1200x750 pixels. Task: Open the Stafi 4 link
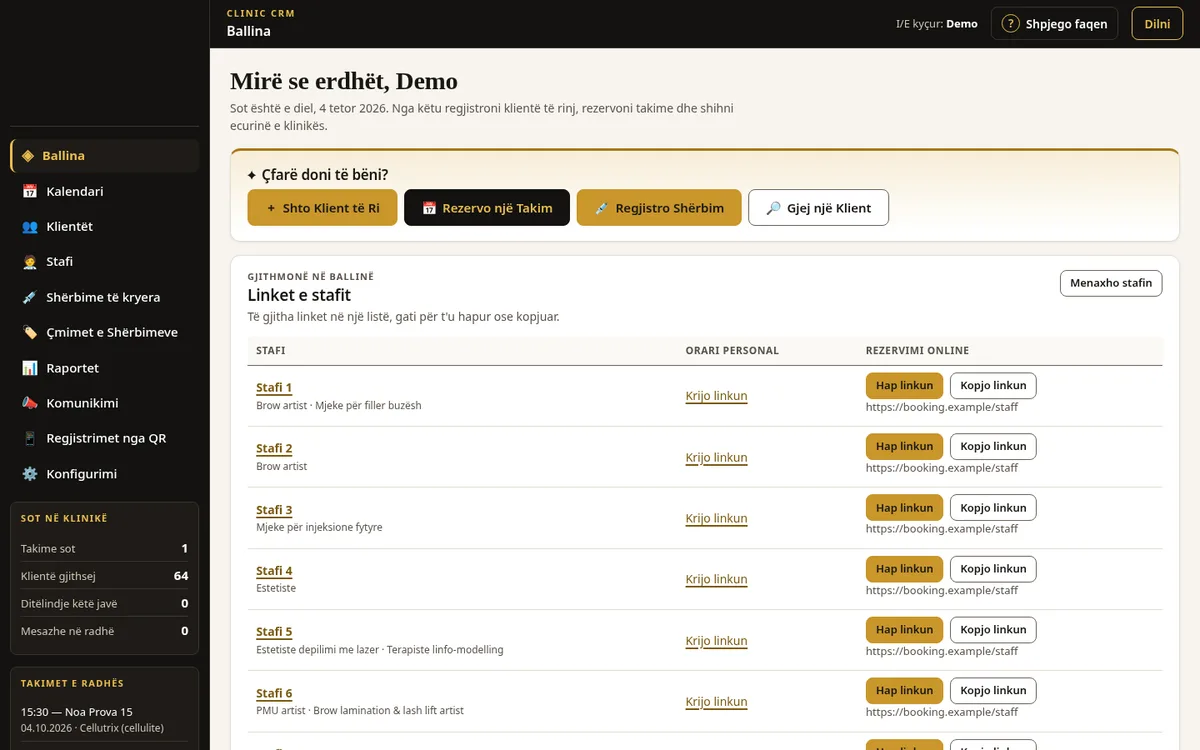[274, 571]
